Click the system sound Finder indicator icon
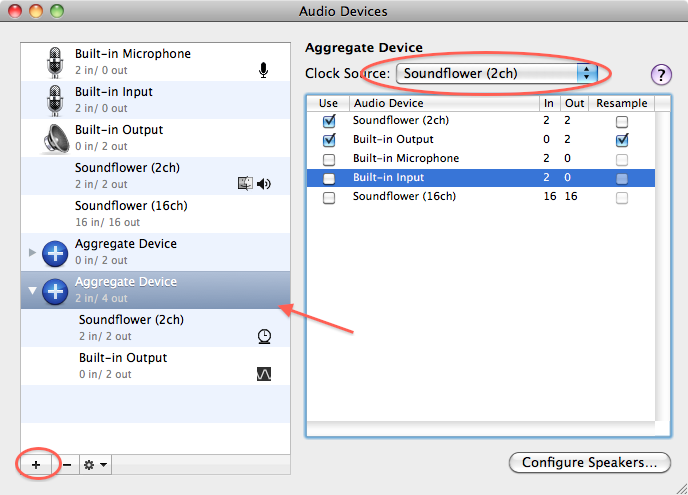This screenshot has height=495, width=688. click(x=245, y=183)
